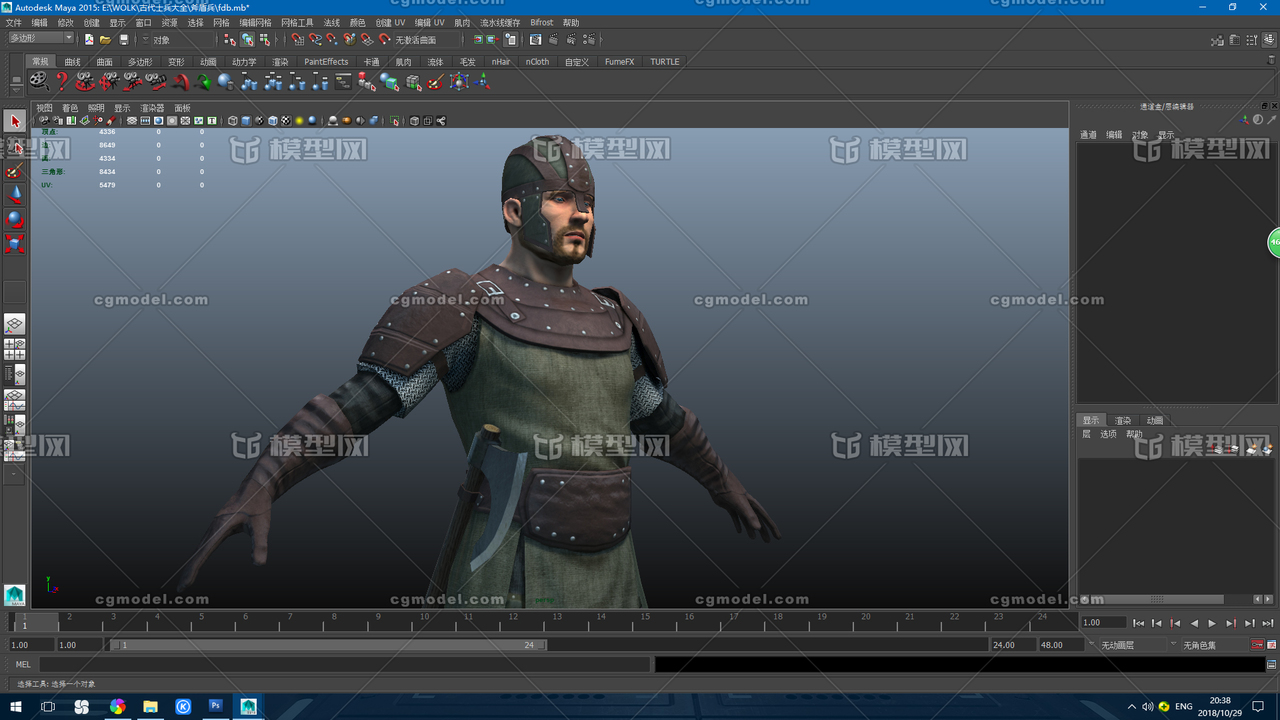Open Photoshop from the Windows taskbar
This screenshot has height=720, width=1280.
(x=215, y=706)
